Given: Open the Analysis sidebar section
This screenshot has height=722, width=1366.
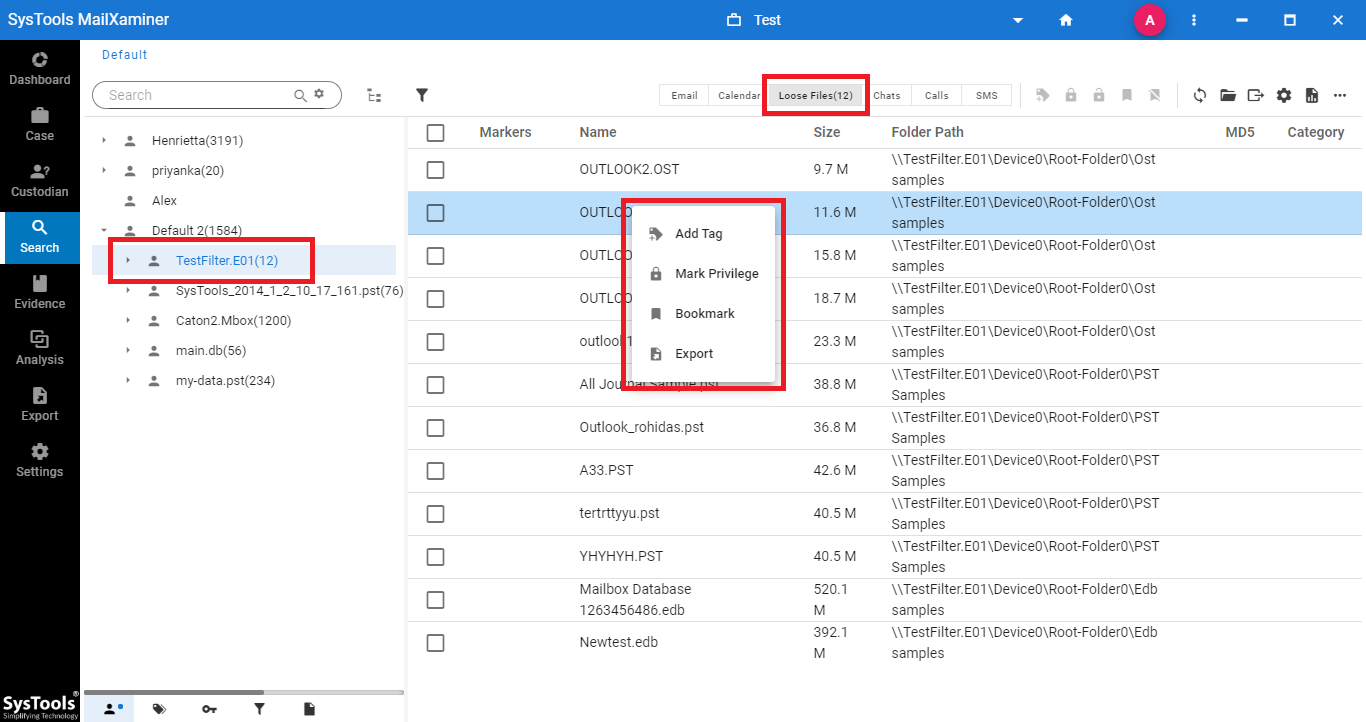Looking at the screenshot, I should (40, 349).
